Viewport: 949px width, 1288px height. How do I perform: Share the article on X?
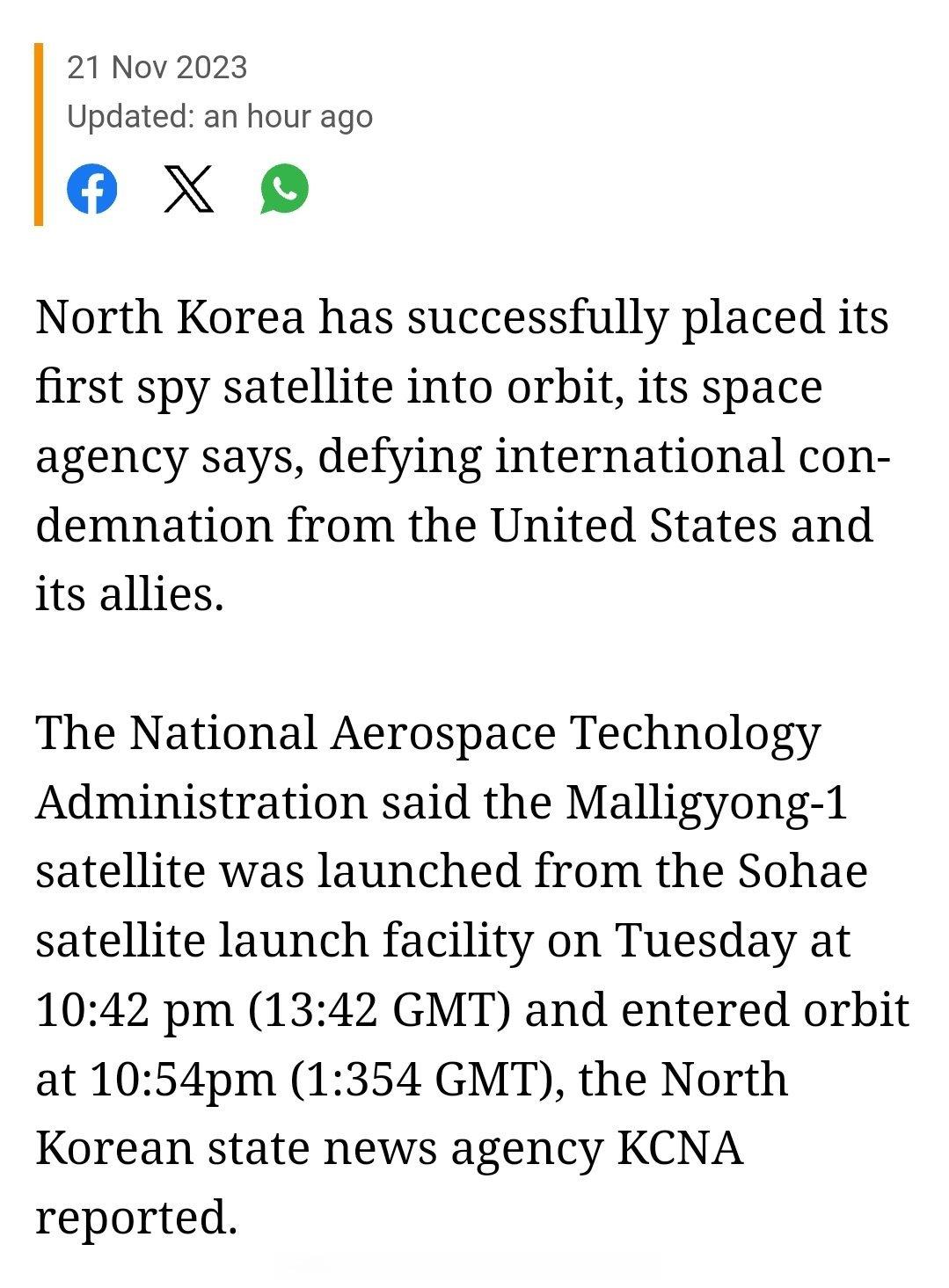189,189
